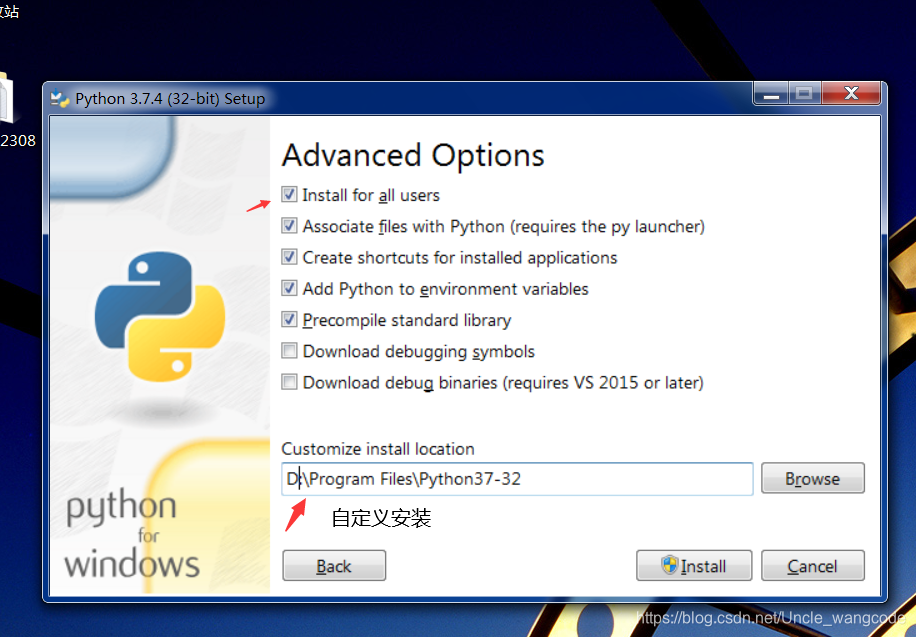Viewport: 916px width, 637px height.
Task: Toggle Precompile standard library checkbox
Action: [289, 319]
